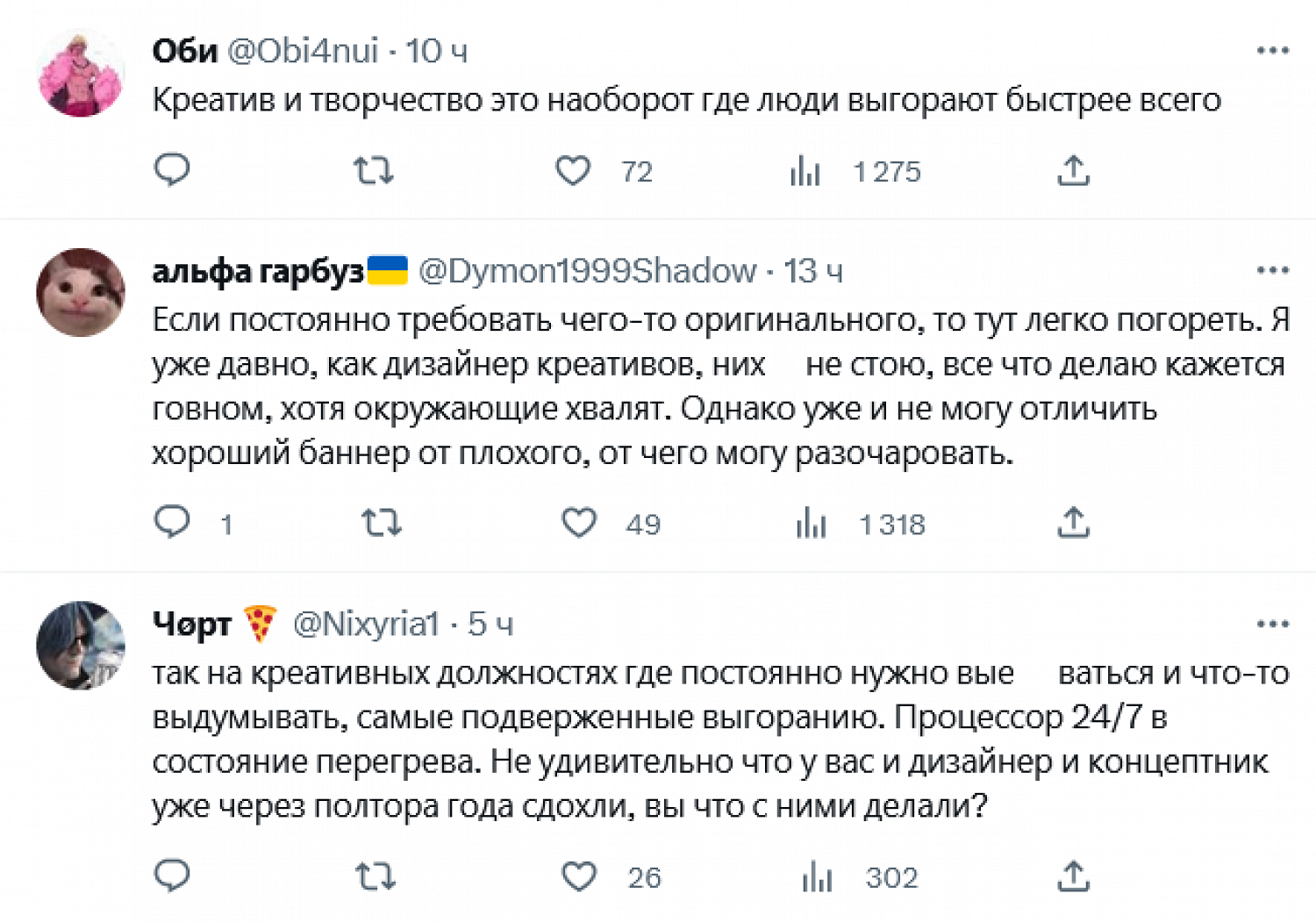Open more options on Чөрт's tweet
The width and height of the screenshot is (1316, 922).
1272,625
